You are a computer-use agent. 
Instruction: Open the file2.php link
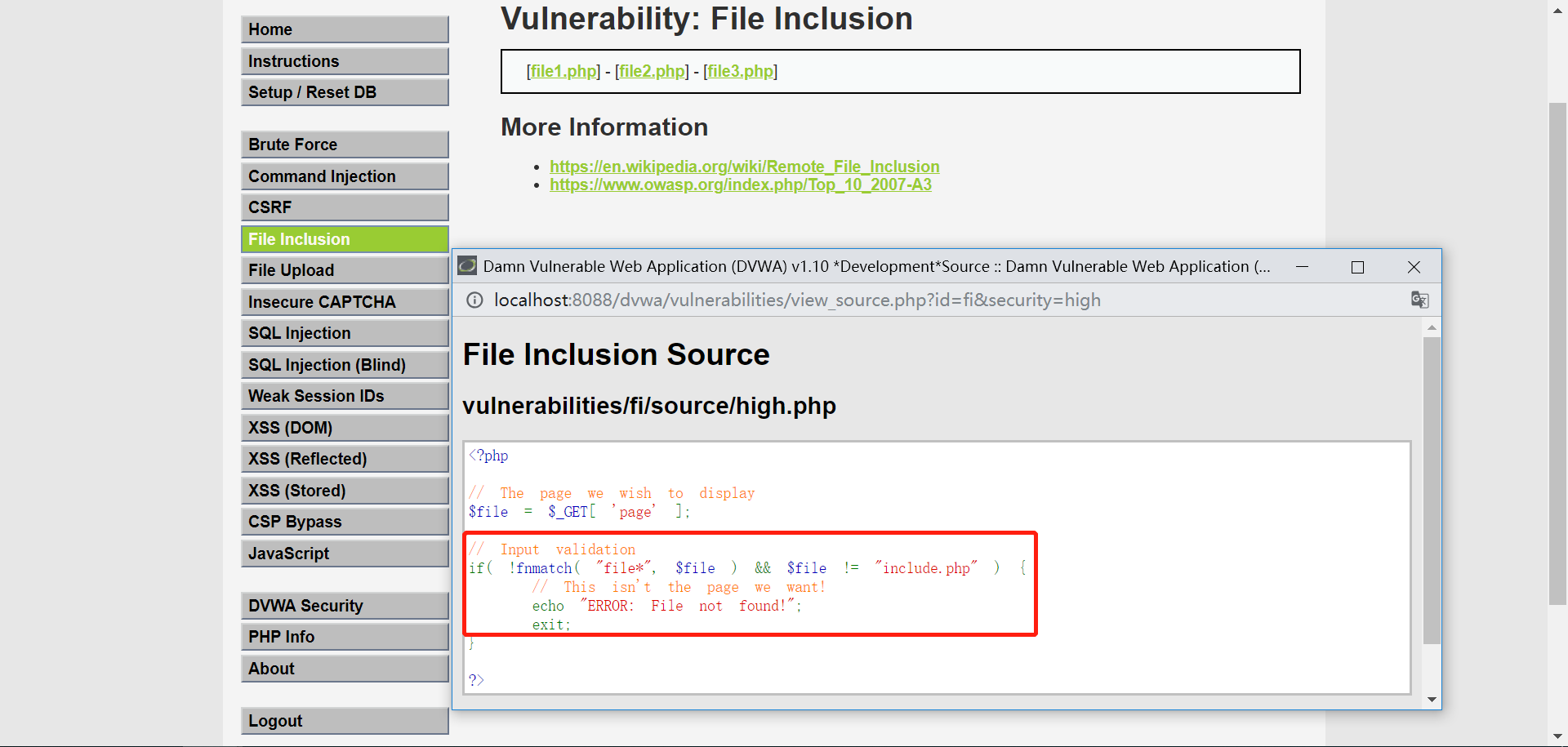[652, 71]
